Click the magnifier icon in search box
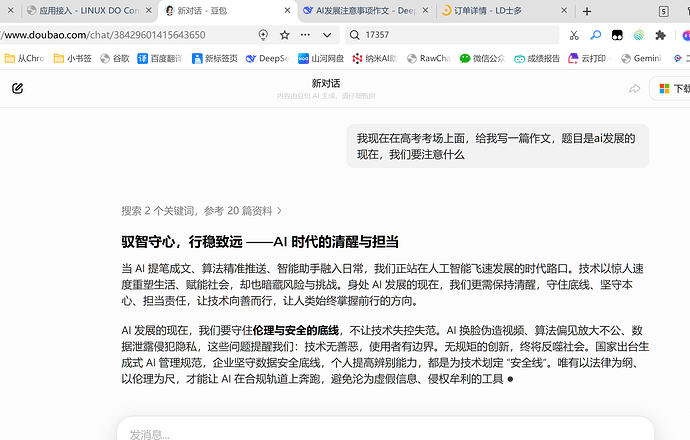 pyautogui.click(x=355, y=35)
